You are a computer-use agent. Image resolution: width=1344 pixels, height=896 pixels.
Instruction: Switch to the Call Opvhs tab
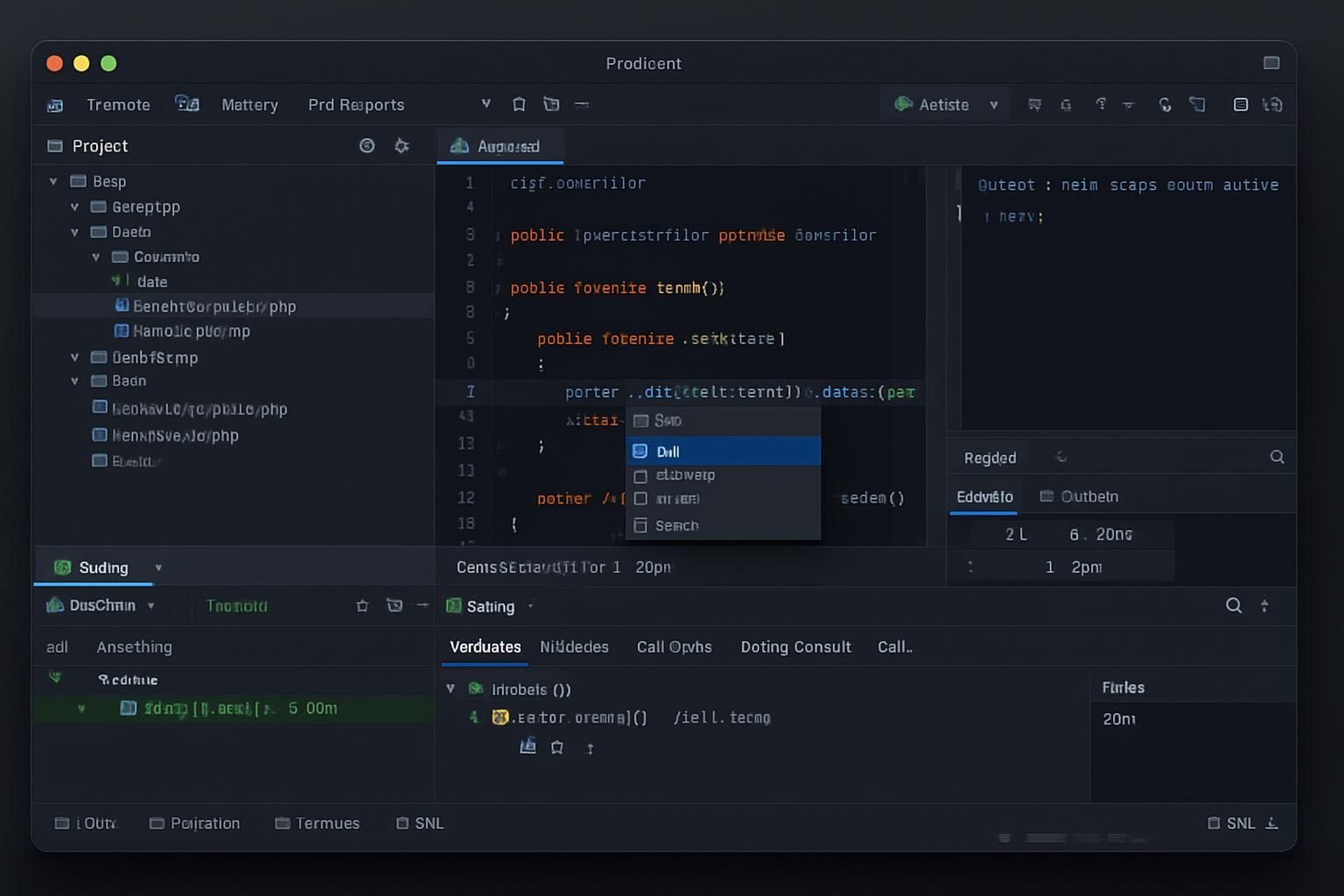[x=674, y=647]
